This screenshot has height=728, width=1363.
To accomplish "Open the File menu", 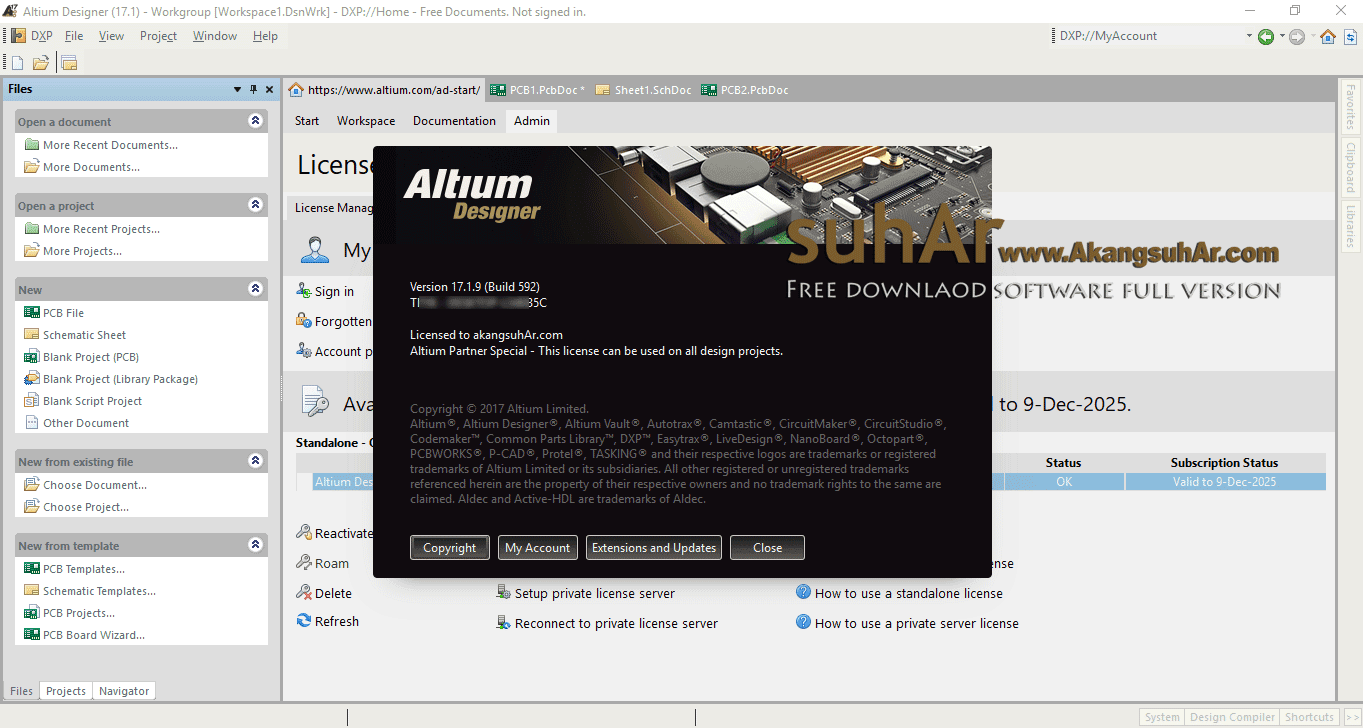I will tap(74, 36).
